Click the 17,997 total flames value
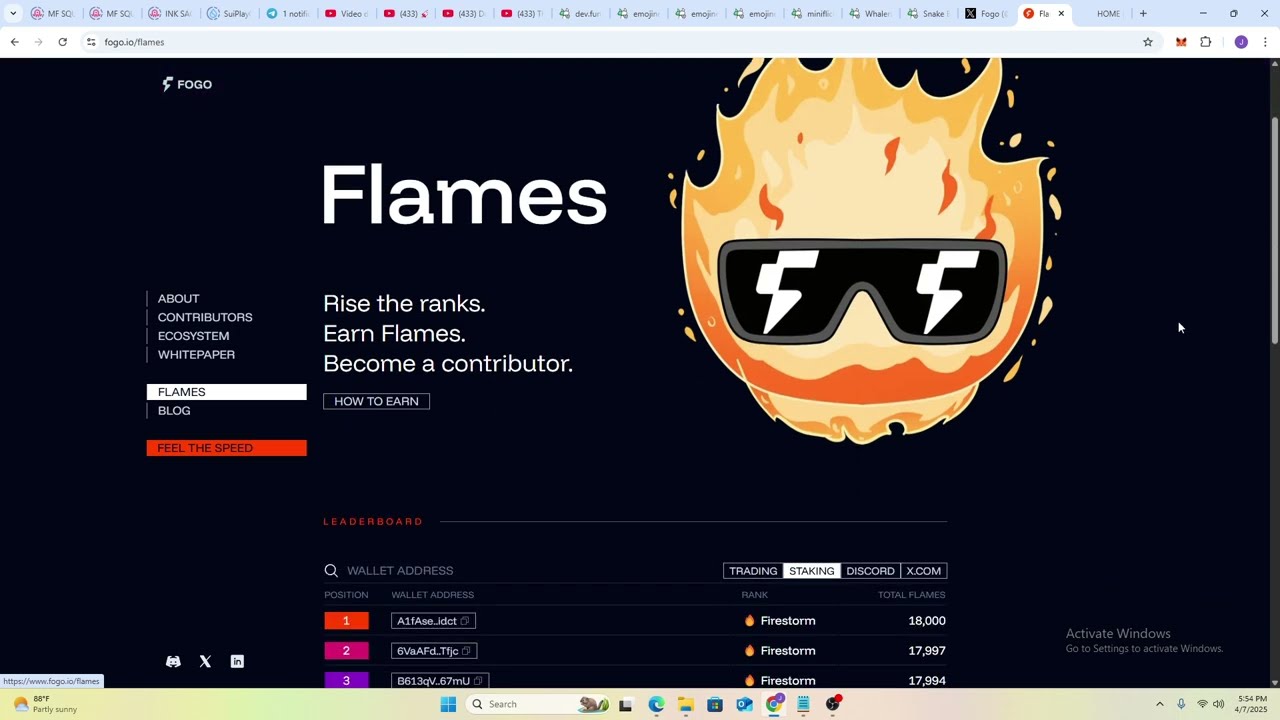The width and height of the screenshot is (1280, 720). [927, 651]
